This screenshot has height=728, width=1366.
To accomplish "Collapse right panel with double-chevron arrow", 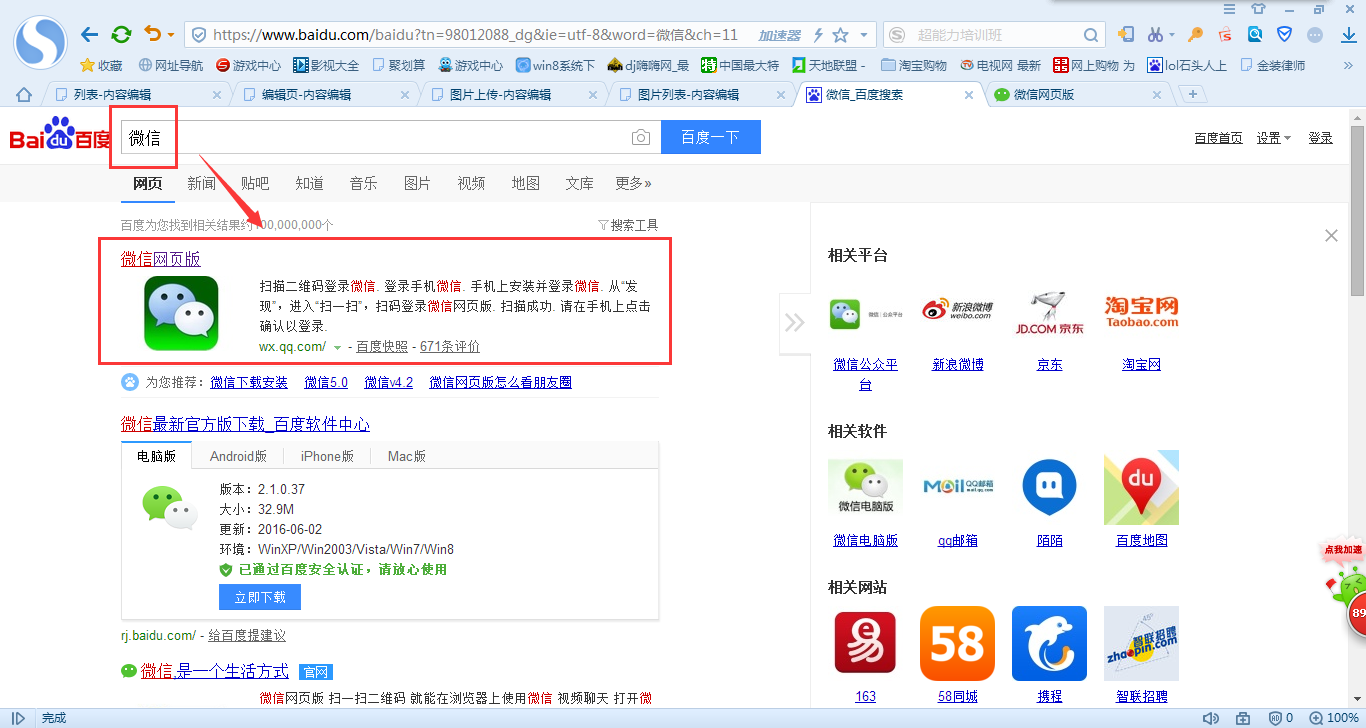I will tap(795, 322).
